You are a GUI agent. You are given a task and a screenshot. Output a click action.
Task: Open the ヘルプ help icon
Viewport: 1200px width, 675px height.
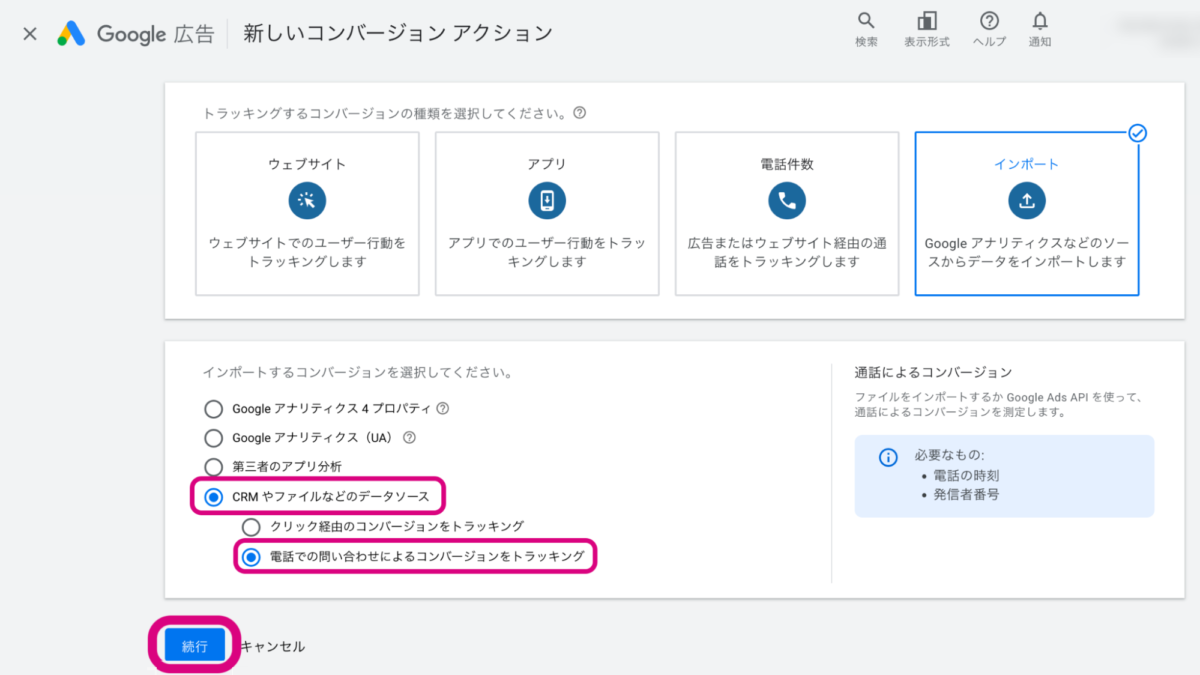[989, 21]
